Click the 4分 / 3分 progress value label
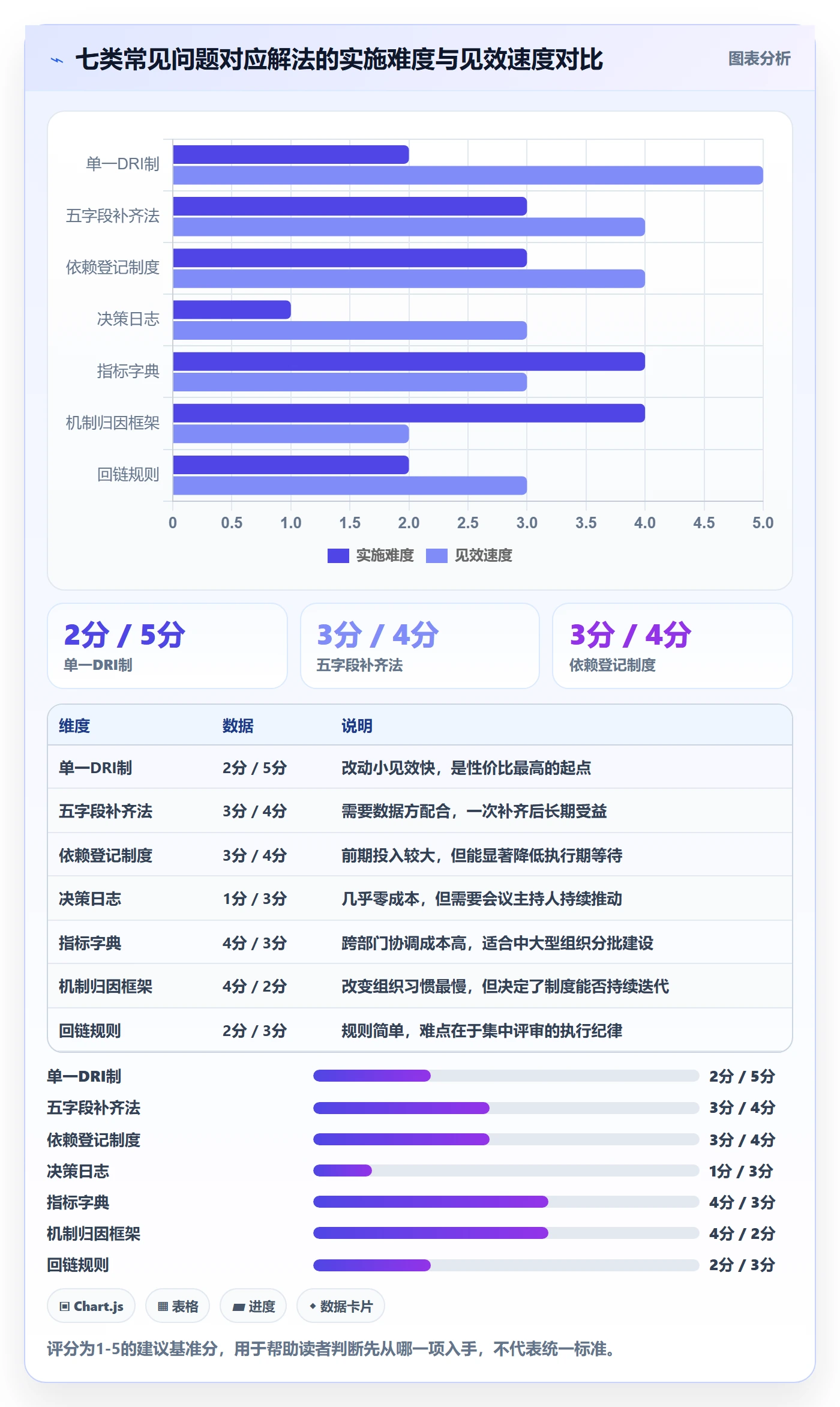 coord(742,1202)
